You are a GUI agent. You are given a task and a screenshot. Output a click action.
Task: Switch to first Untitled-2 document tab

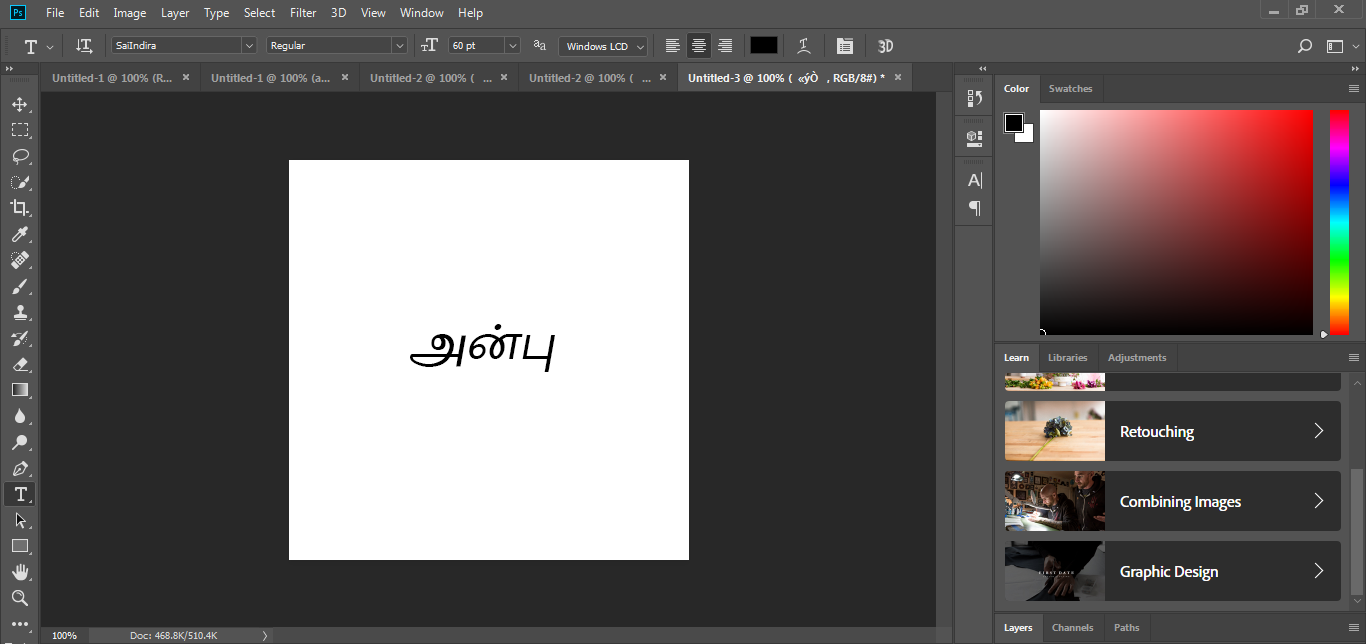point(430,77)
